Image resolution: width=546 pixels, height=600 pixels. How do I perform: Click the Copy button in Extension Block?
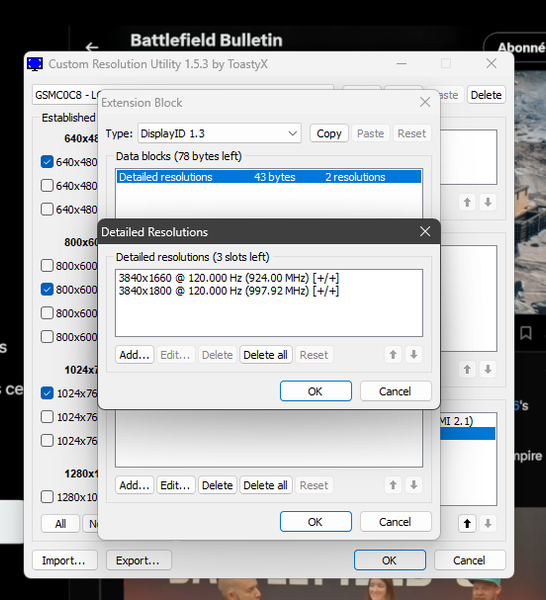click(x=329, y=133)
